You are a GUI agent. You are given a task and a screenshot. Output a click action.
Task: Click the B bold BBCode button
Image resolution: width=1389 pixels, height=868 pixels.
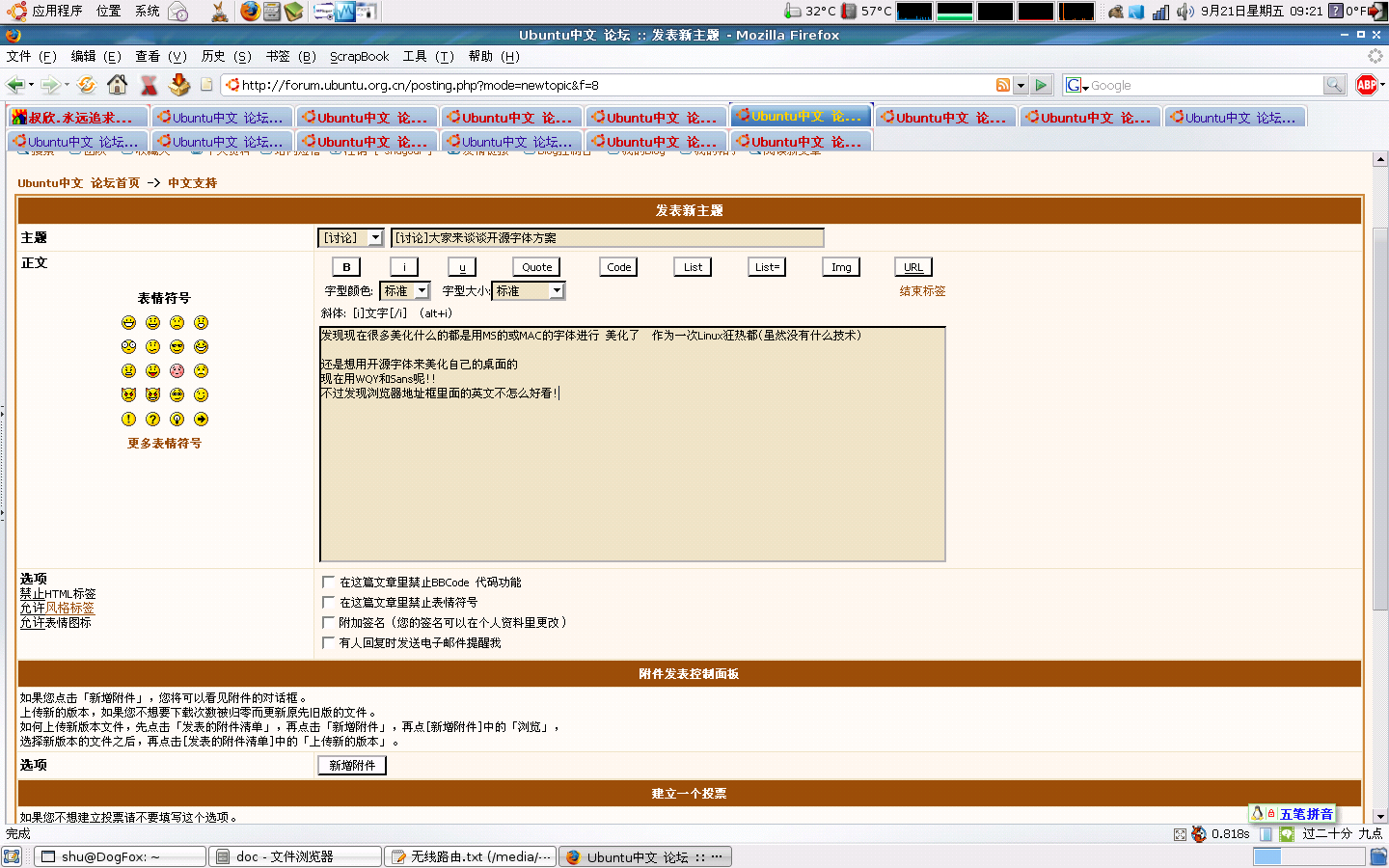346,267
